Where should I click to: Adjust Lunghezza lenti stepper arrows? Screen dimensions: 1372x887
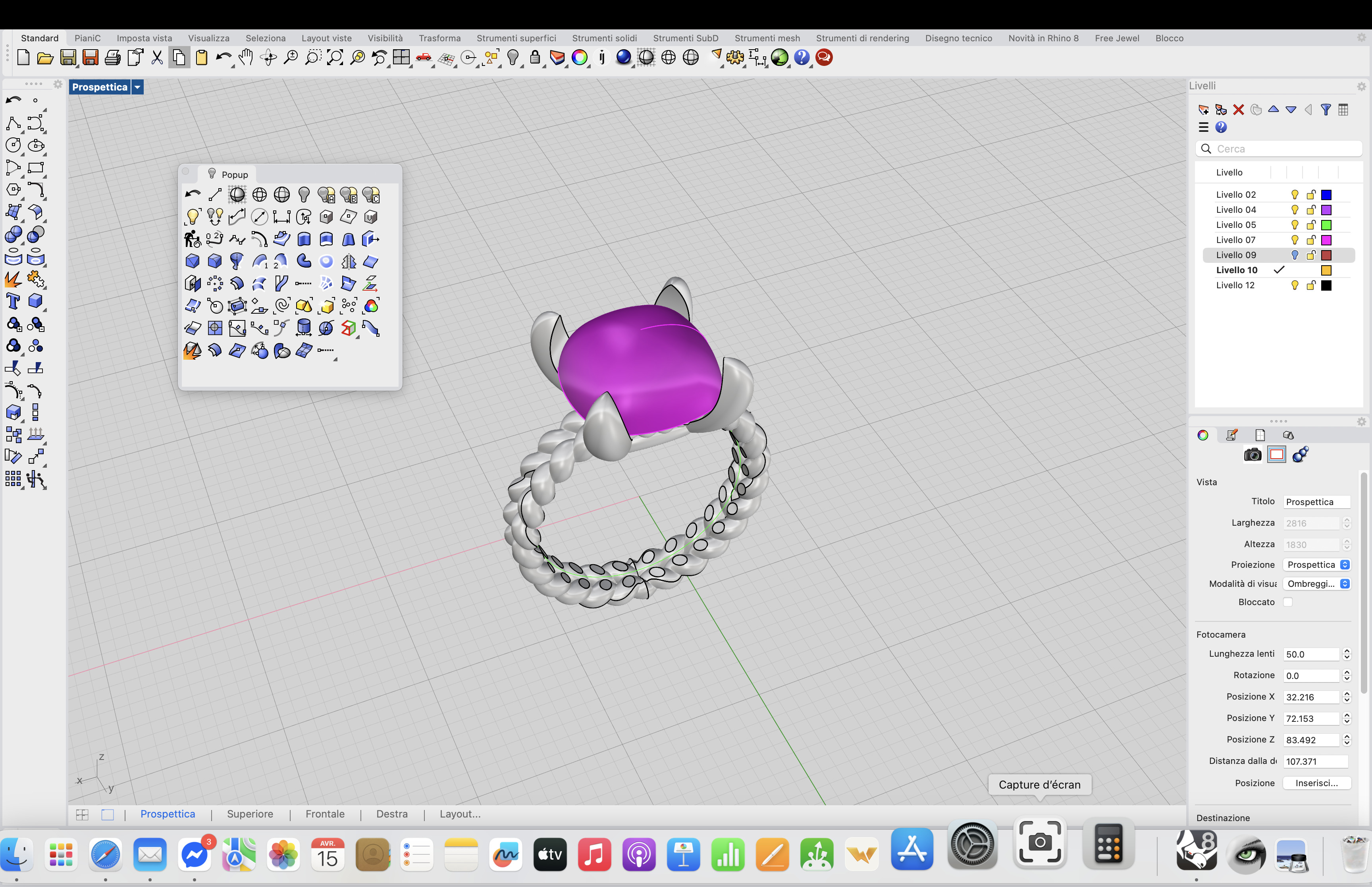coord(1346,654)
